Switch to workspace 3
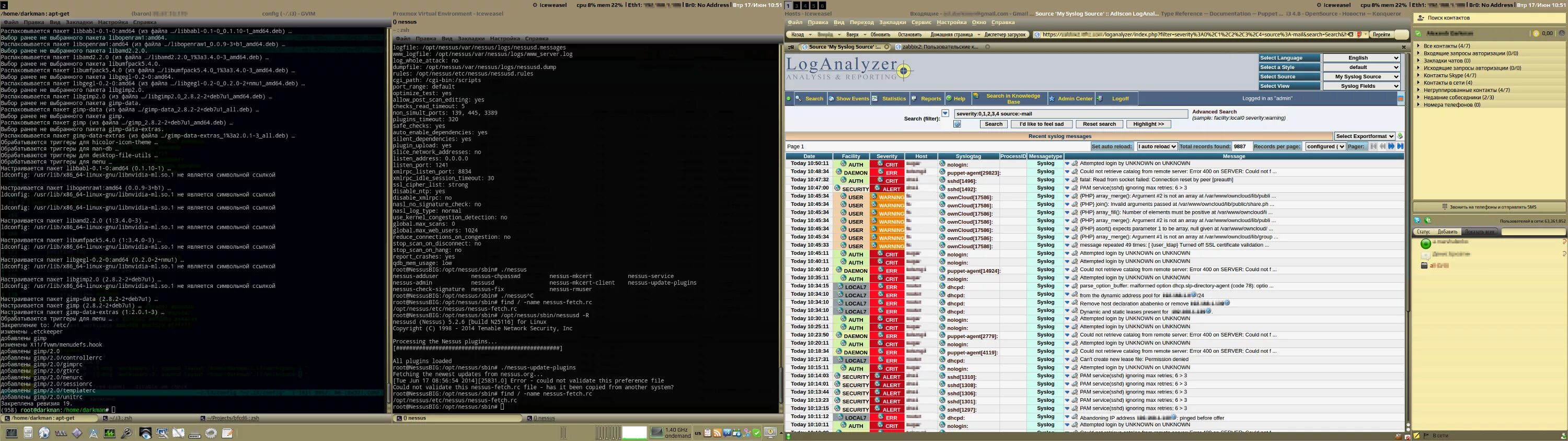Viewport: 1568px width, 441px height. 797,5
